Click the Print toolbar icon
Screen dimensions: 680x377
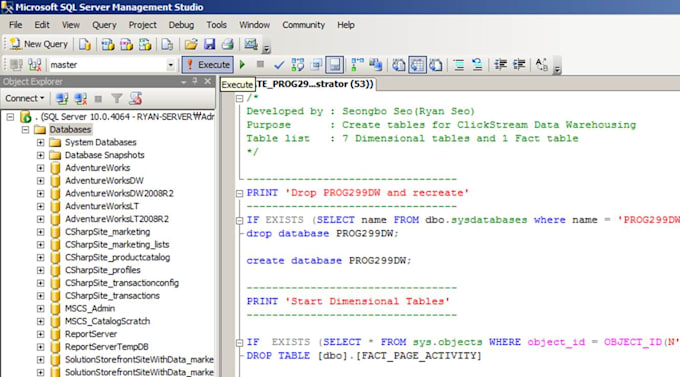pos(228,44)
